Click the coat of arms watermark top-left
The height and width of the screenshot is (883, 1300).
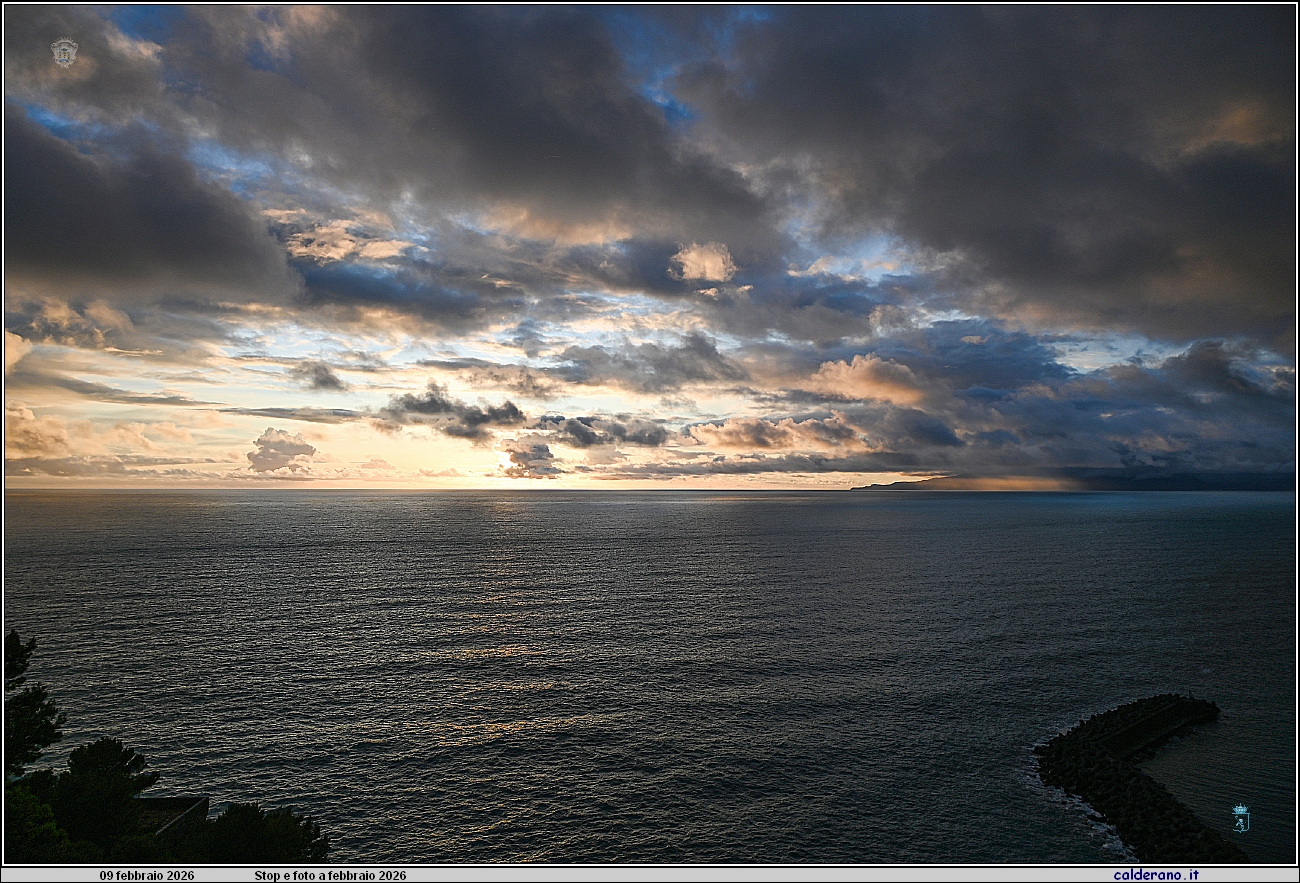(x=64, y=52)
